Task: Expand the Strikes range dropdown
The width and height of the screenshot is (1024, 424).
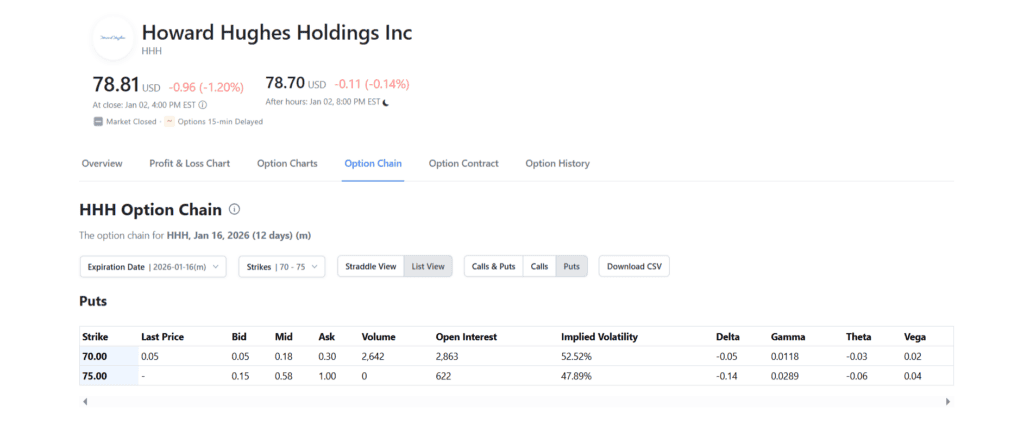Action: [281, 266]
